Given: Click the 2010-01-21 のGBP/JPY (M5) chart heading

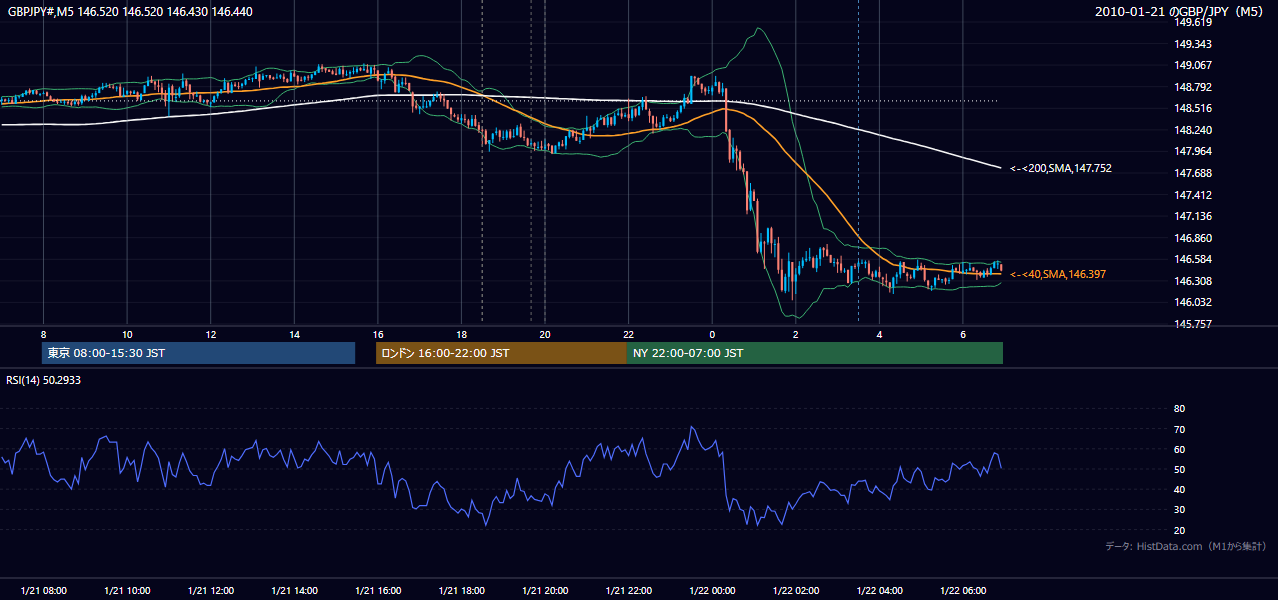Looking at the screenshot, I should pos(1181,11).
